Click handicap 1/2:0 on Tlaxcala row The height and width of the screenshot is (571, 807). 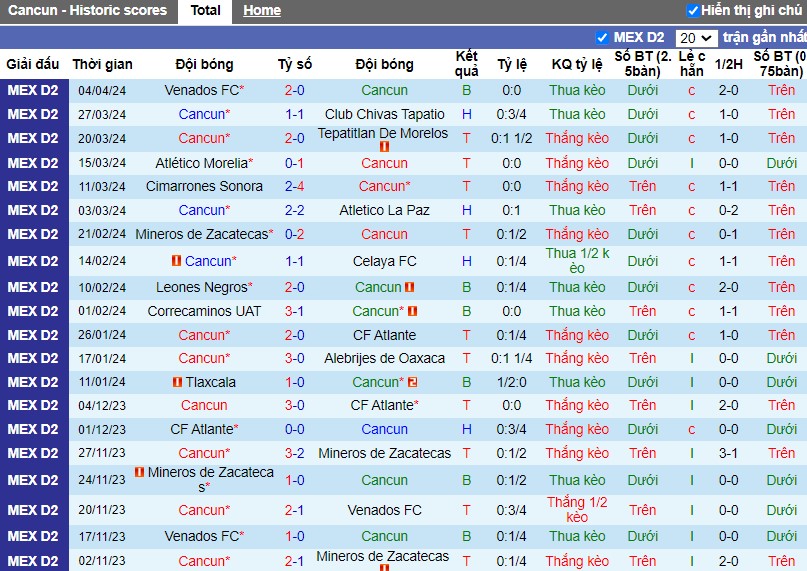point(512,383)
